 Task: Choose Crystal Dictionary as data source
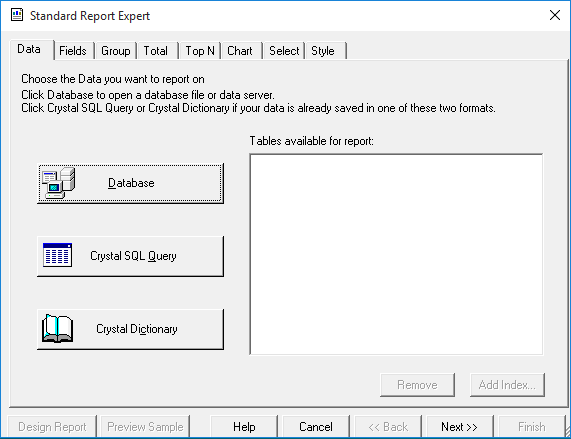(130, 329)
